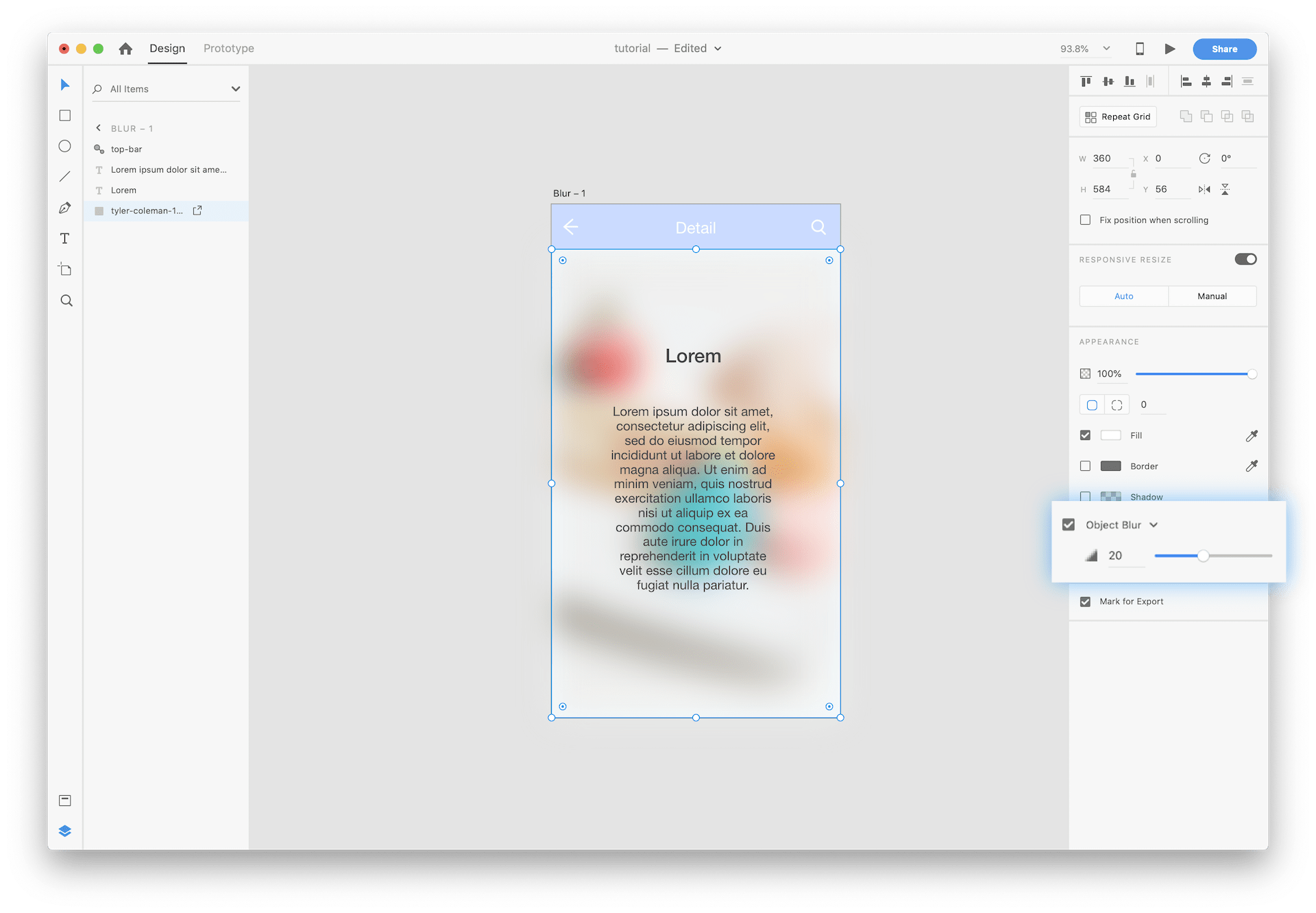This screenshot has width=1316, height=913.
Task: Click the Fill eyedropper icon
Action: click(1252, 435)
